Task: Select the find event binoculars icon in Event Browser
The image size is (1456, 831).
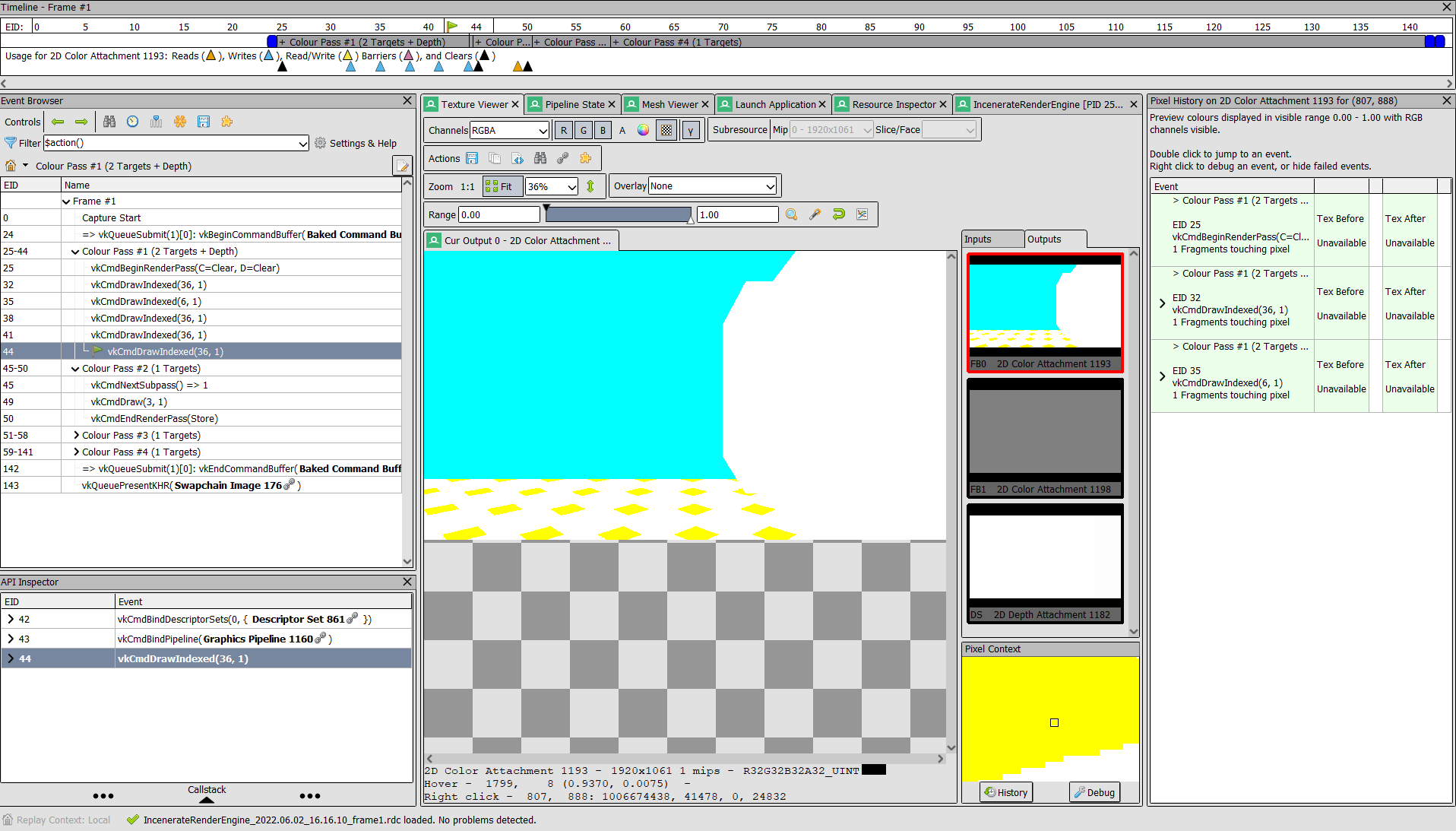Action: 109,122
